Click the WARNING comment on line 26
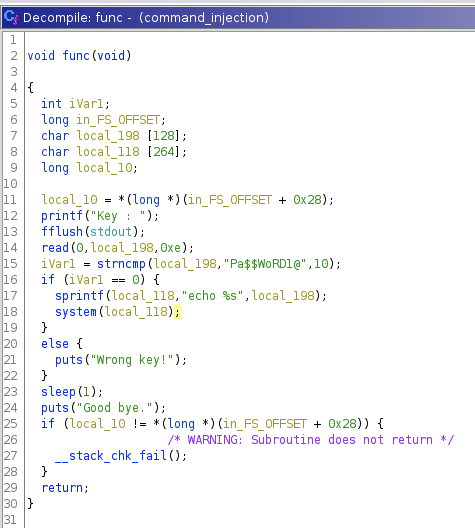The width and height of the screenshot is (475, 528). [311, 439]
